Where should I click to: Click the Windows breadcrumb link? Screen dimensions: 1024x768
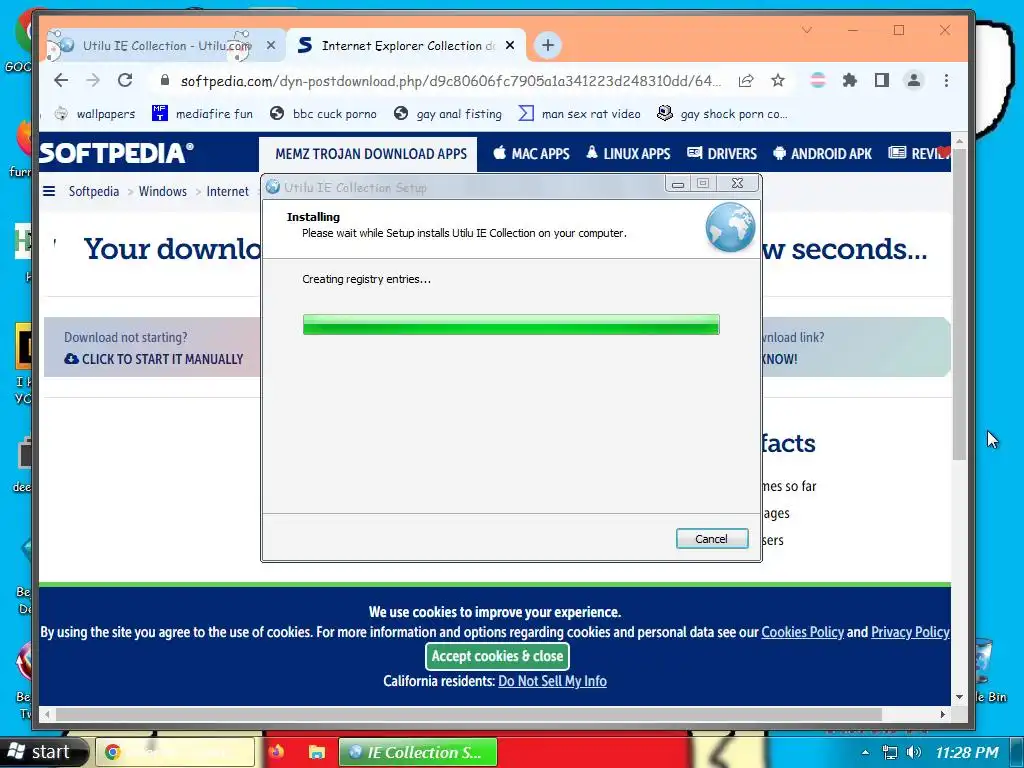163,191
